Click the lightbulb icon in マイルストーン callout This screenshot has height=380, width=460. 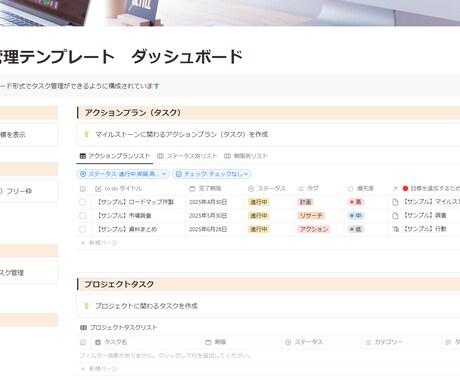coord(86,134)
